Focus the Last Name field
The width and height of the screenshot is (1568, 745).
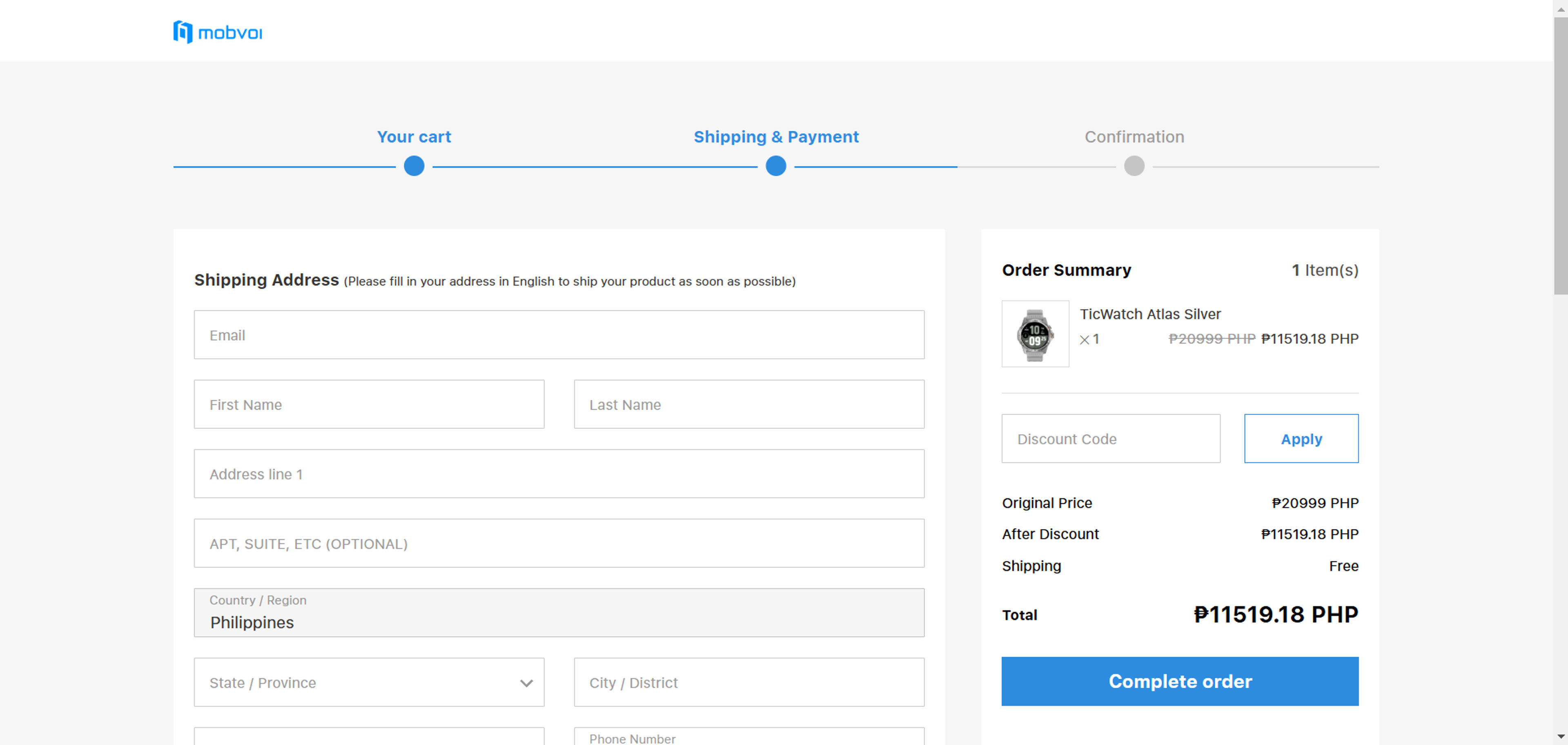tap(749, 404)
